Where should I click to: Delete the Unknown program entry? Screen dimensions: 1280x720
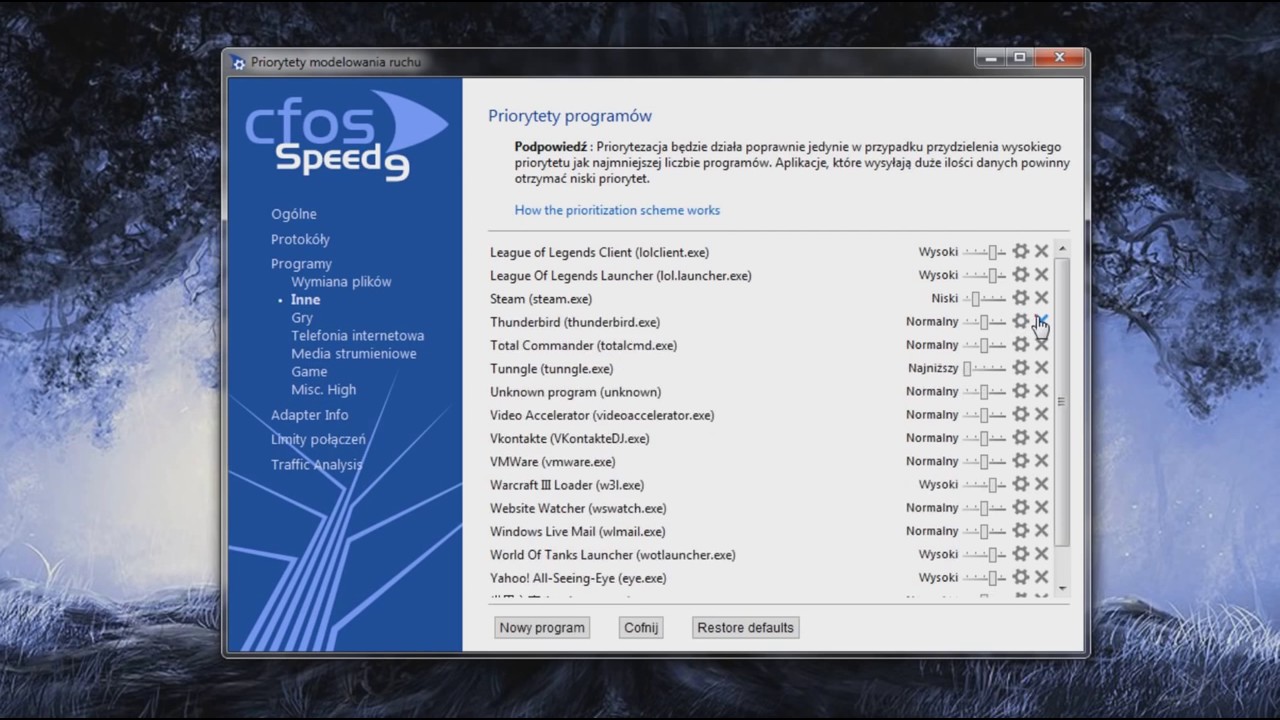[1041, 391]
